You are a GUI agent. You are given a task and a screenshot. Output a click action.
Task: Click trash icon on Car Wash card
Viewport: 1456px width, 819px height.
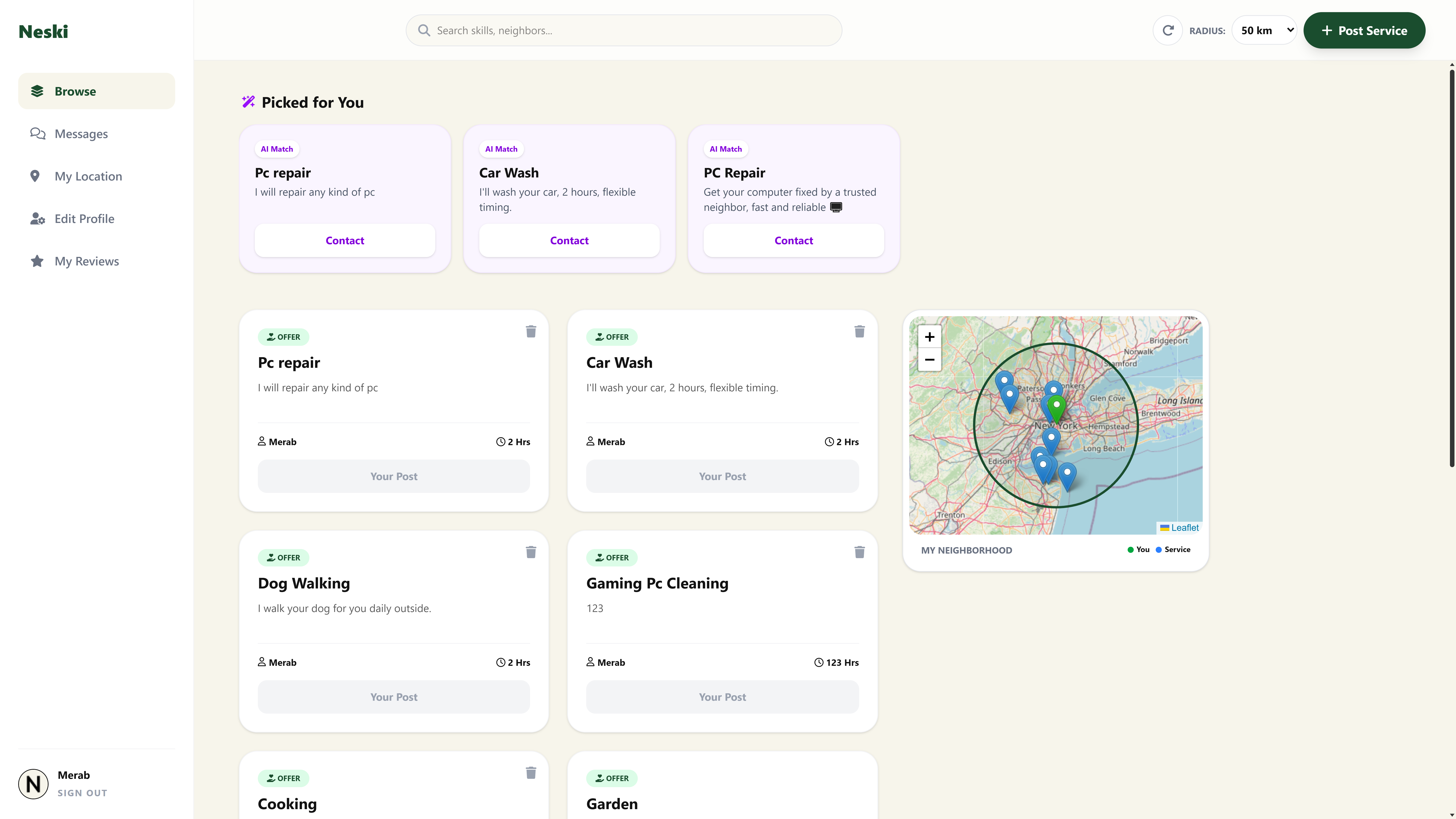coord(859,332)
